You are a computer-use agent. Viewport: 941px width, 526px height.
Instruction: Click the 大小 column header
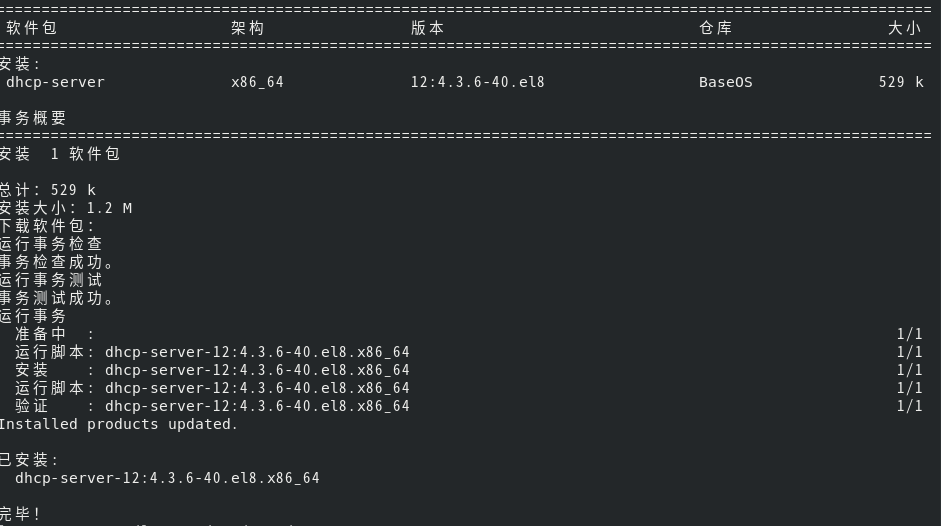click(904, 28)
